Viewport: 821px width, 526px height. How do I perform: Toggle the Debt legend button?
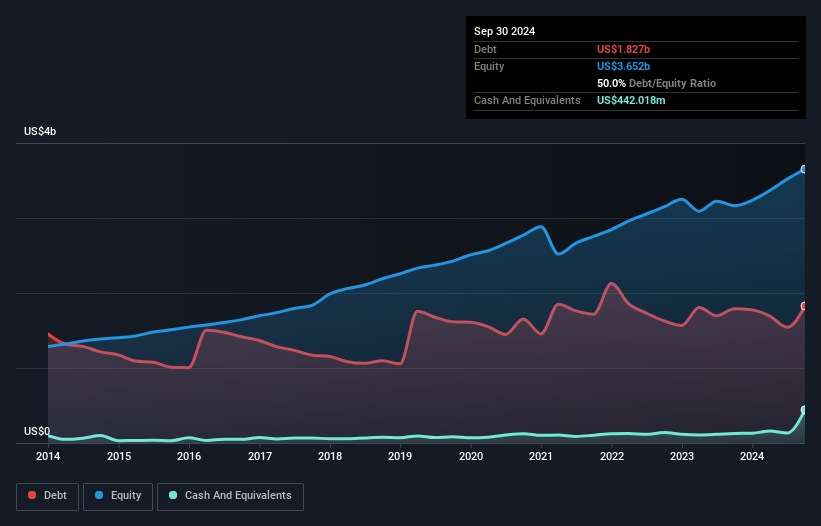pyautogui.click(x=48, y=496)
